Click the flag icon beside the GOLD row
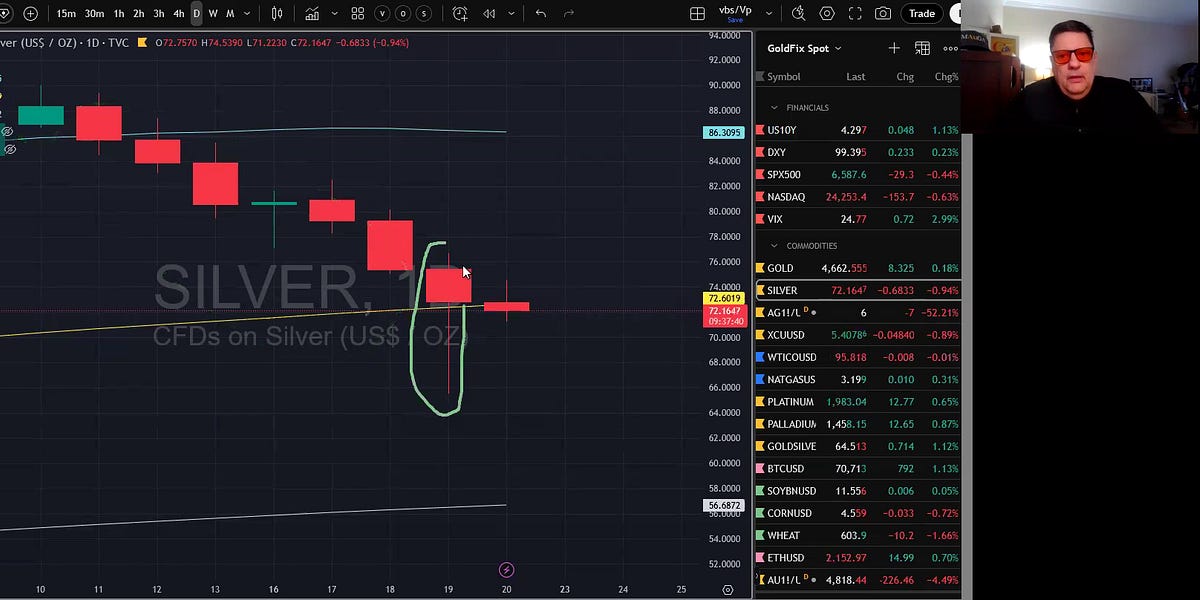The width and height of the screenshot is (1200, 600). (760, 268)
